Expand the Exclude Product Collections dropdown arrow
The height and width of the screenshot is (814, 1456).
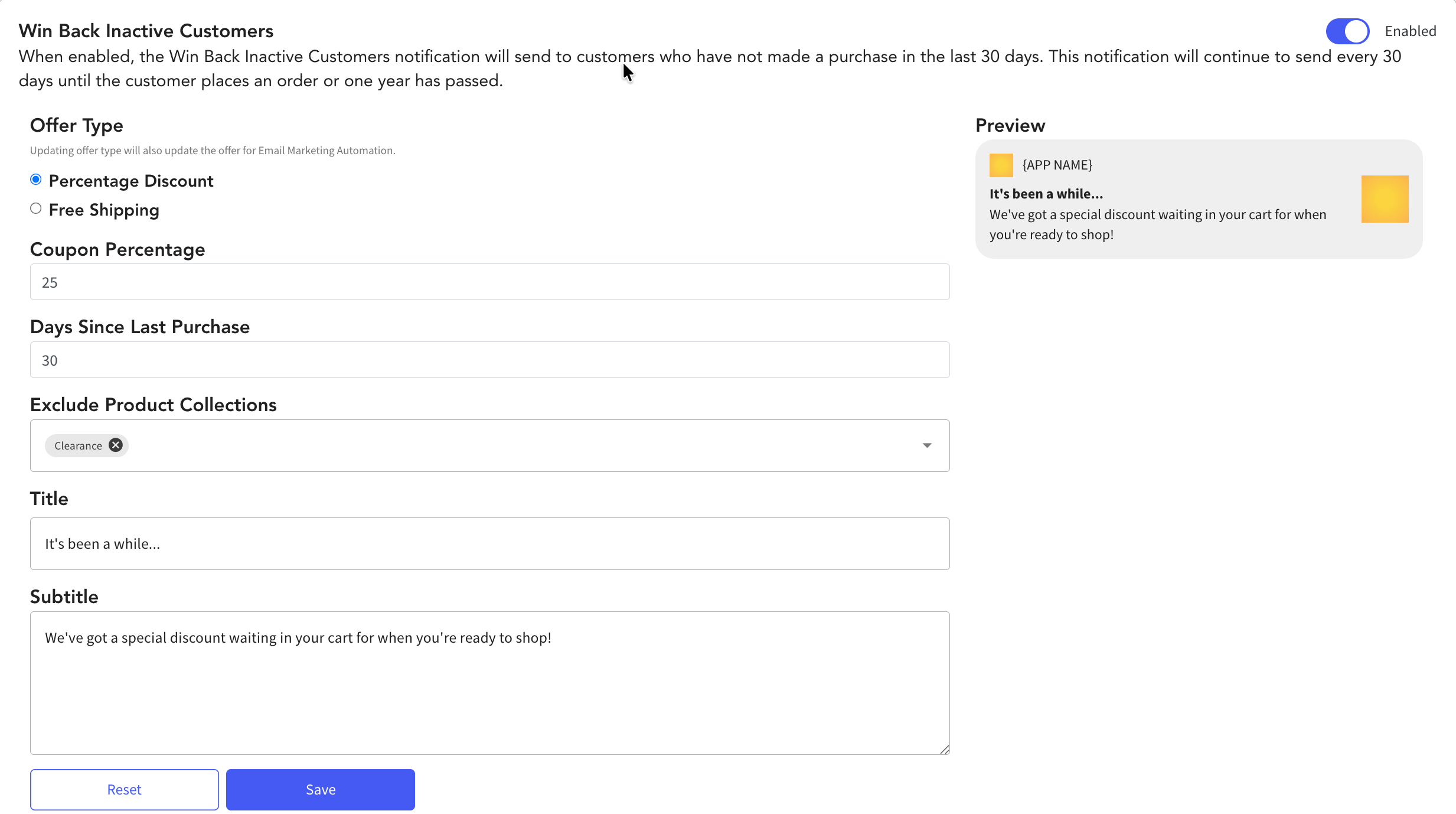(927, 445)
